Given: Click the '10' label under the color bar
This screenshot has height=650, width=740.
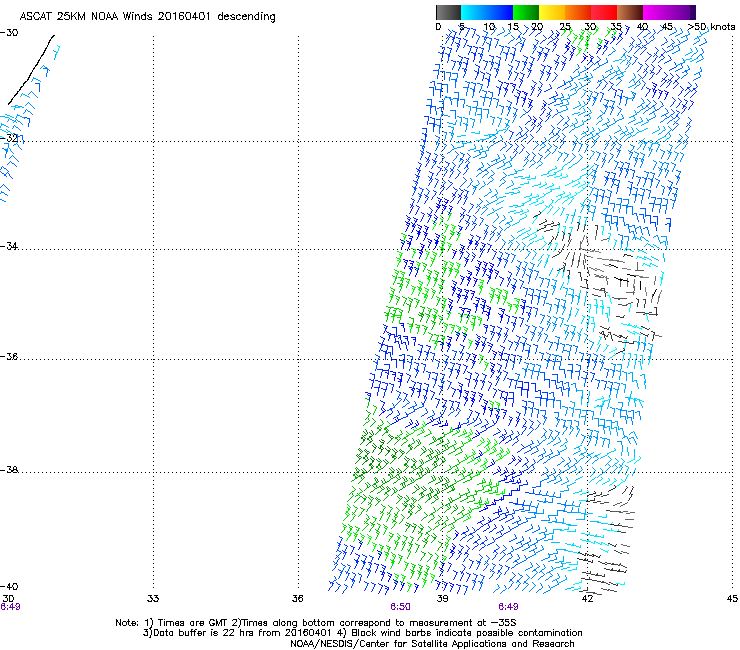Looking at the screenshot, I should [489, 27].
